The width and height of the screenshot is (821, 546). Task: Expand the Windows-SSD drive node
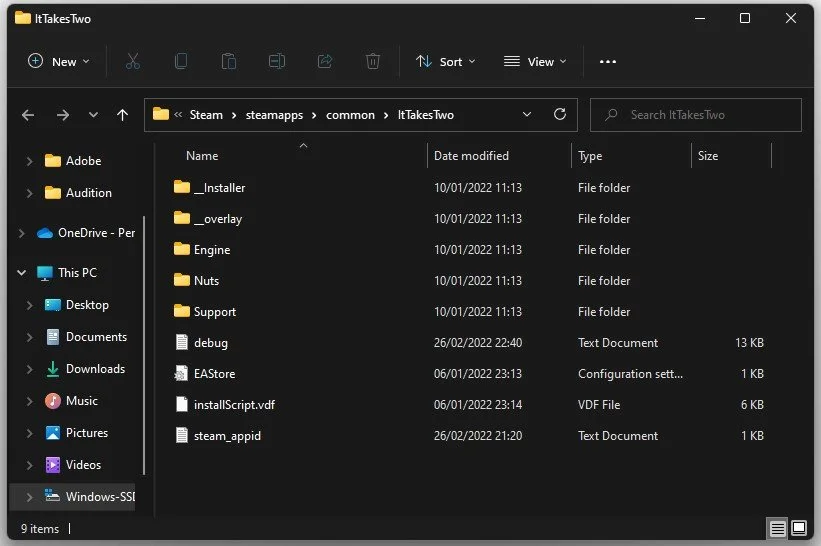click(29, 497)
